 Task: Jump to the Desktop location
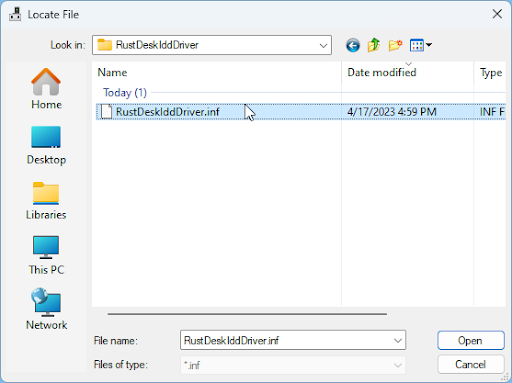pyautogui.click(x=46, y=145)
